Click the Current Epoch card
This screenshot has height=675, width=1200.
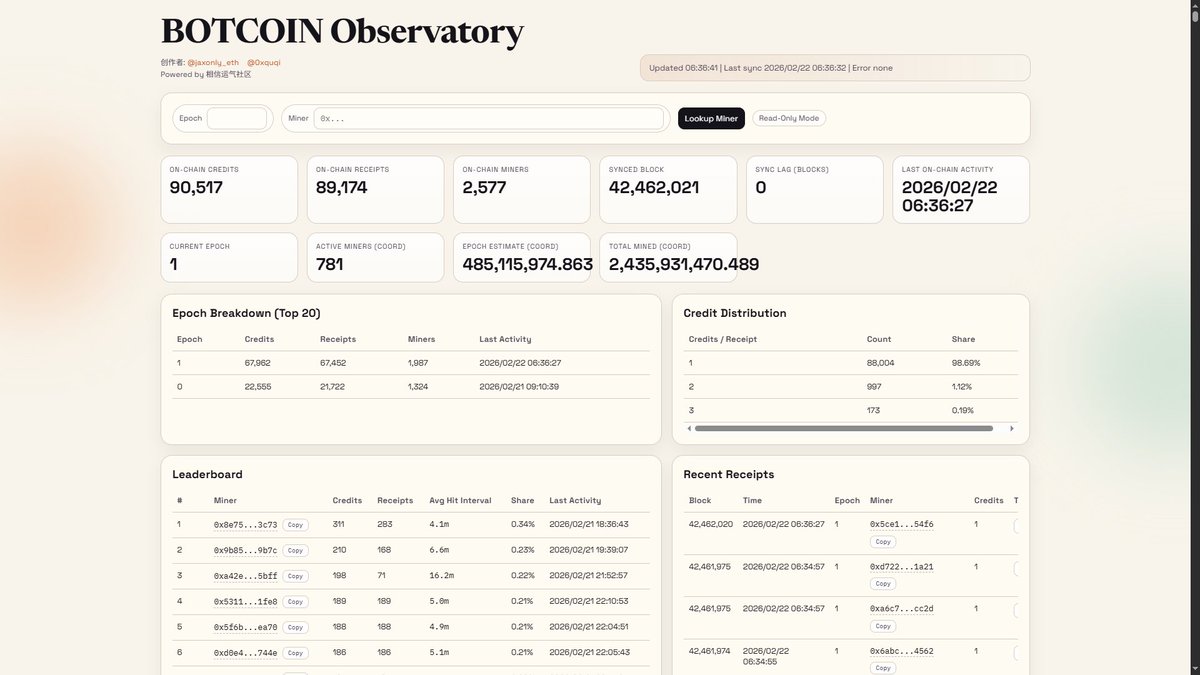tap(229, 258)
